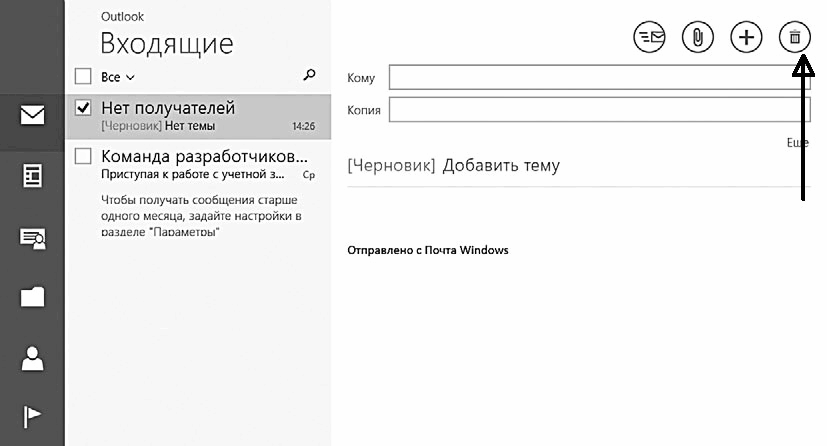827x446 pixels.
Task: Show more fields via the Еще link
Action: (x=797, y=142)
